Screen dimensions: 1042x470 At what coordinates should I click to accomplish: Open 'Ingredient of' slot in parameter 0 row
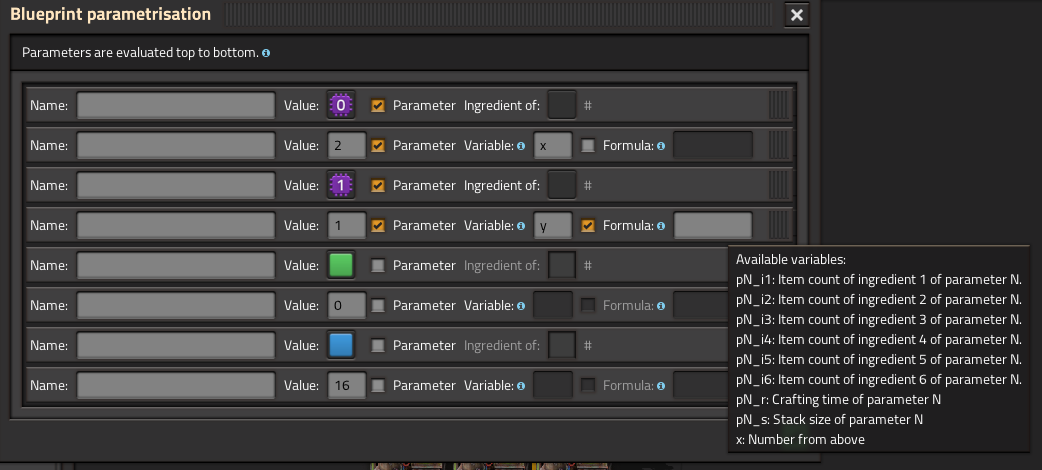(x=562, y=105)
